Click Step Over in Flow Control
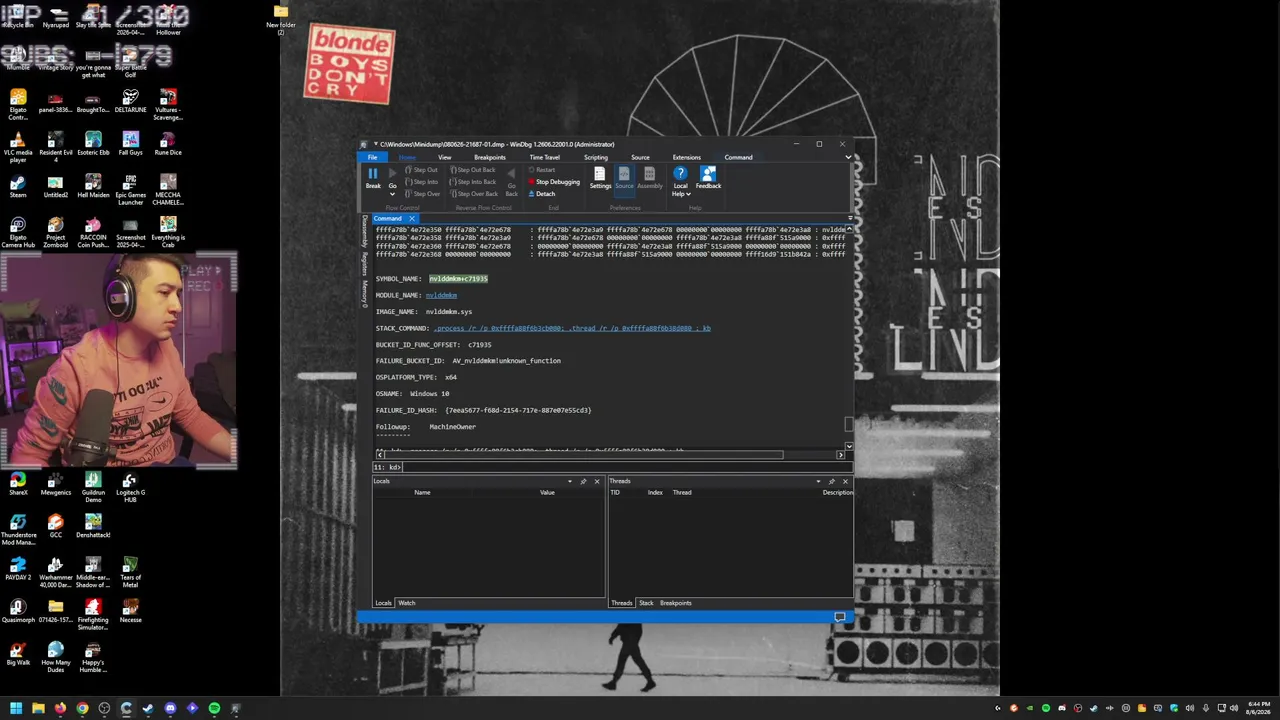The image size is (1280, 720). click(422, 194)
